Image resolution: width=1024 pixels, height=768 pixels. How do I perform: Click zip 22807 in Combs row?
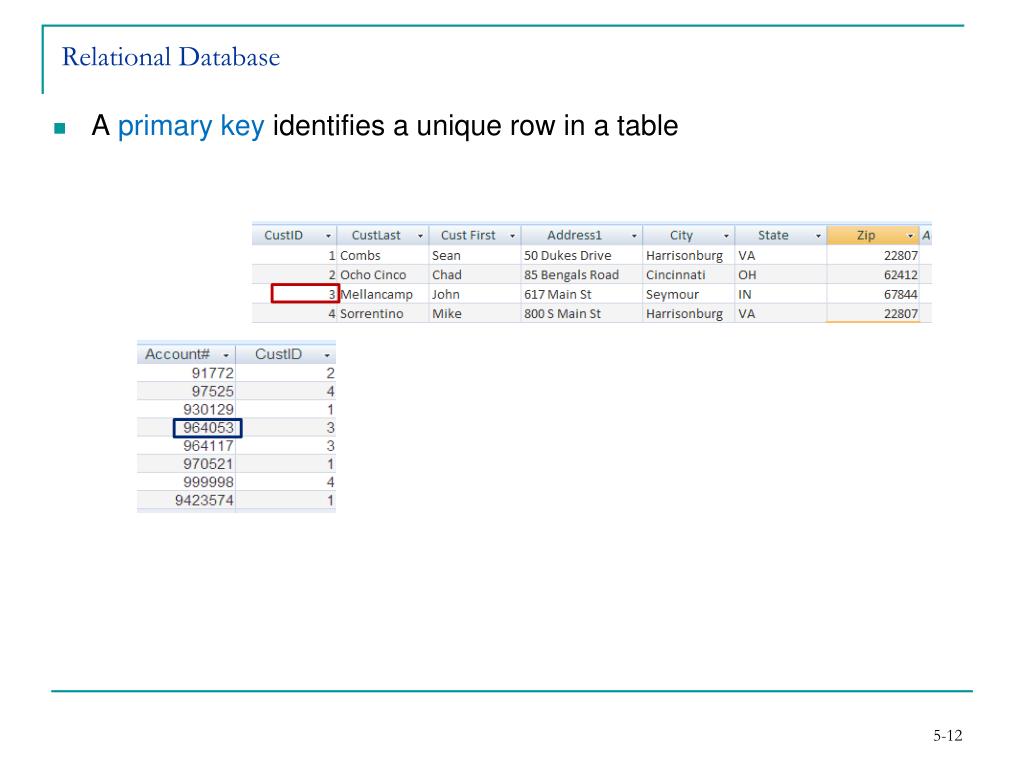click(873, 255)
